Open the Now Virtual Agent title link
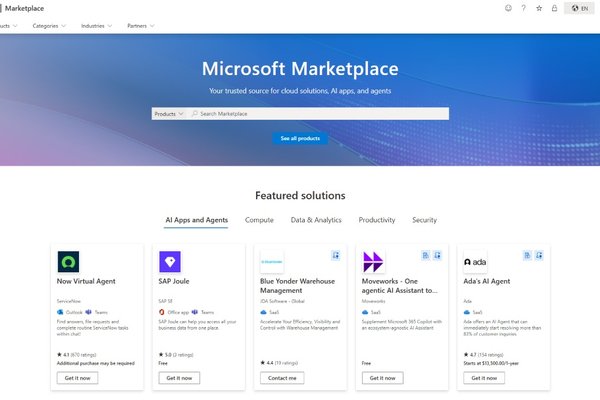The height and width of the screenshot is (400, 600). pos(86,281)
